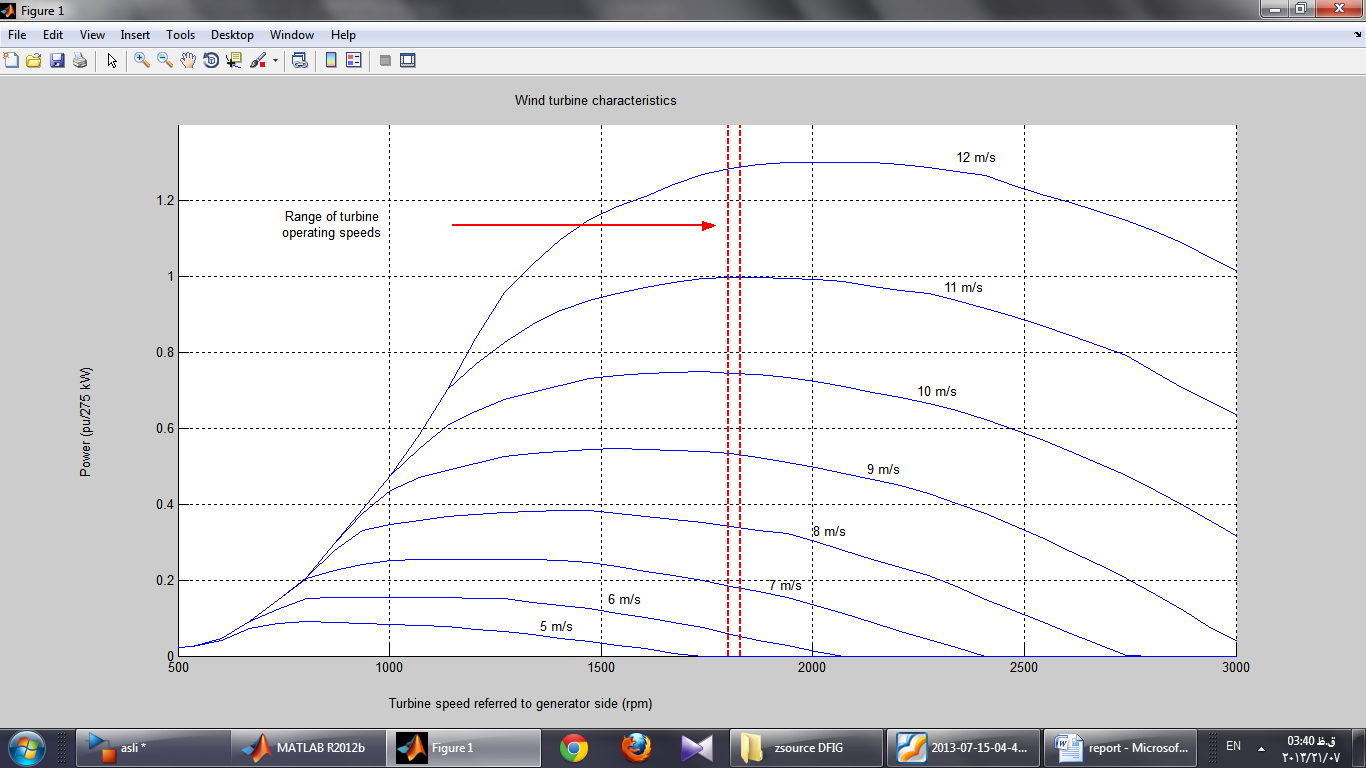This screenshot has height=768, width=1366.
Task: Enable the Rotate 3D tool
Action: [x=211, y=61]
